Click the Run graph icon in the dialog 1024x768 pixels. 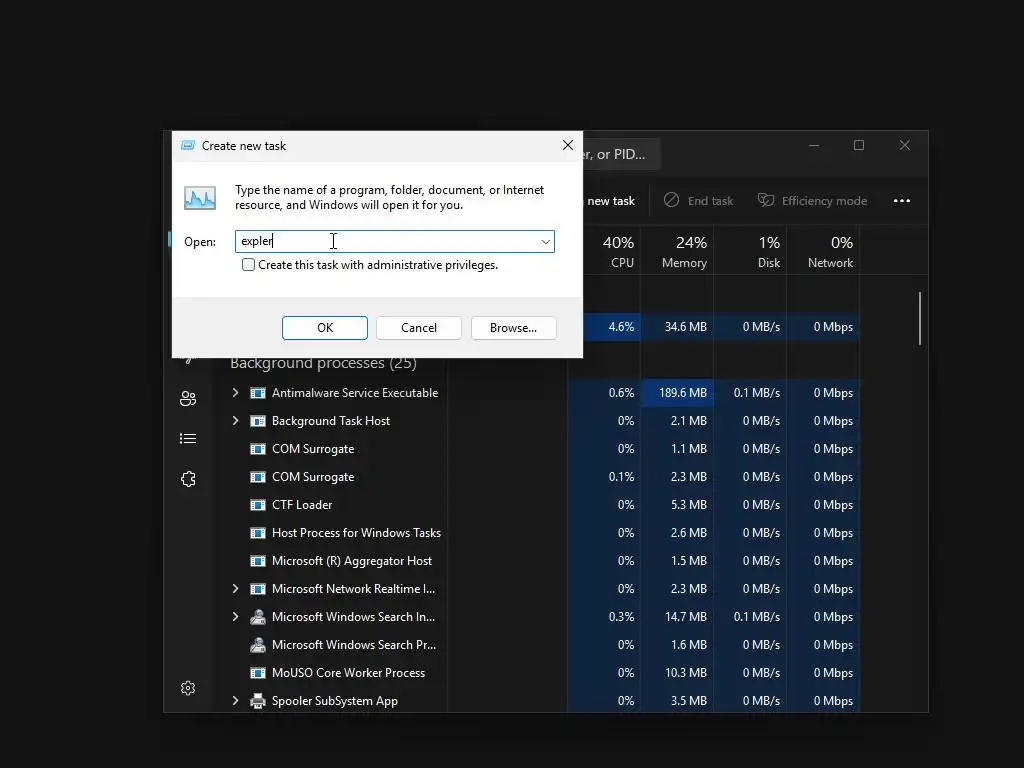[200, 198]
